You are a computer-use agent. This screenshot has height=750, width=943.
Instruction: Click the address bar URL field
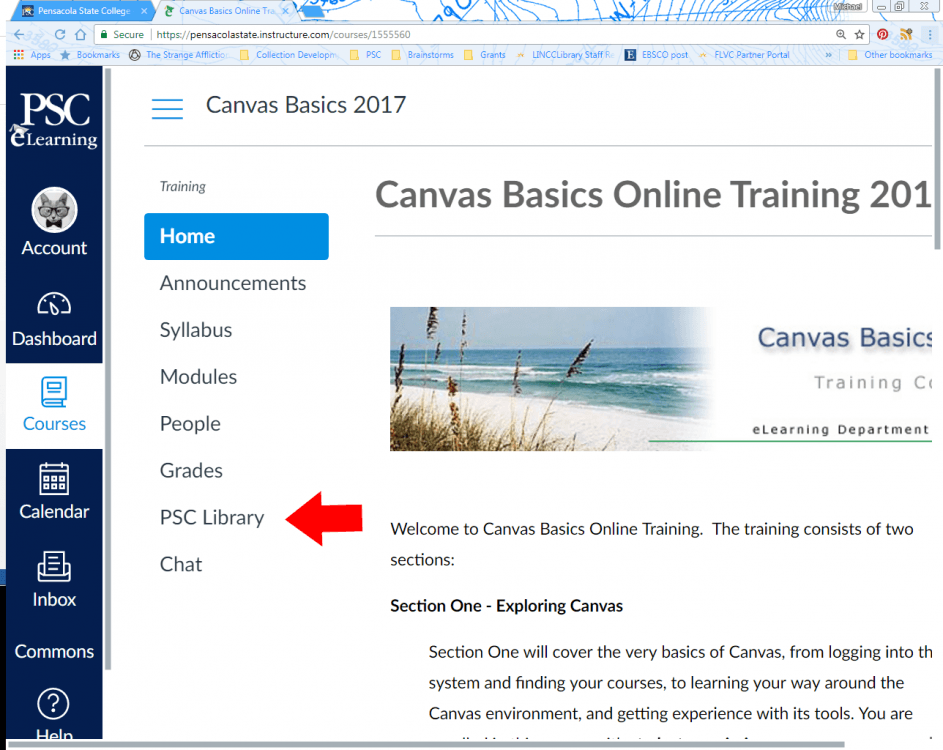coord(481,34)
